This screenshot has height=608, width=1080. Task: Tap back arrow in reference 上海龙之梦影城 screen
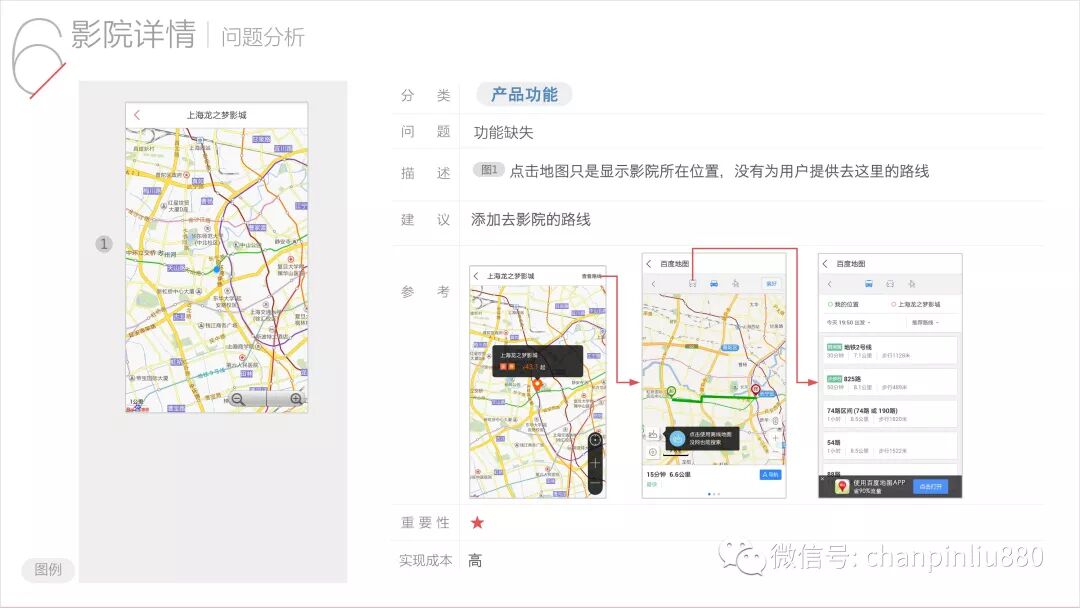pos(476,276)
